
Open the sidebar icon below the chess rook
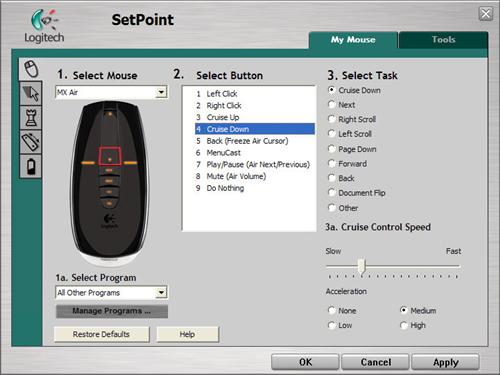point(31,142)
